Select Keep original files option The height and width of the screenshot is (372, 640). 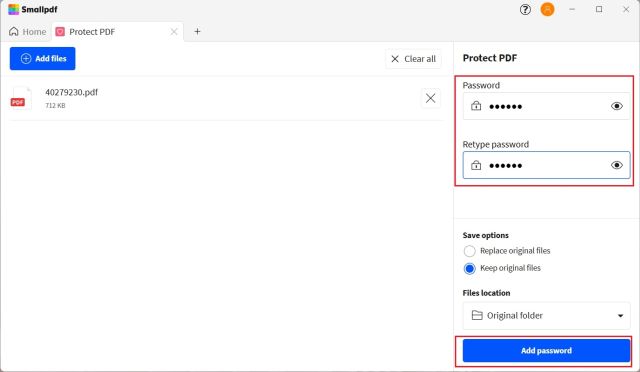[x=469, y=268]
